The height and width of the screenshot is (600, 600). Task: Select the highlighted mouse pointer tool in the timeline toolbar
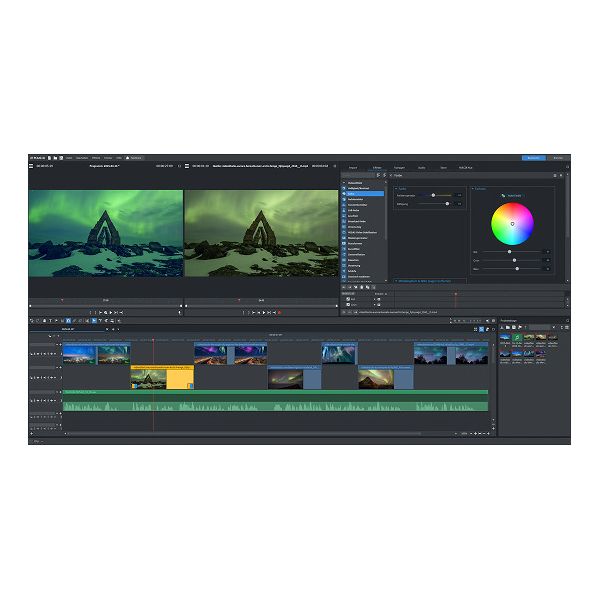(94, 321)
